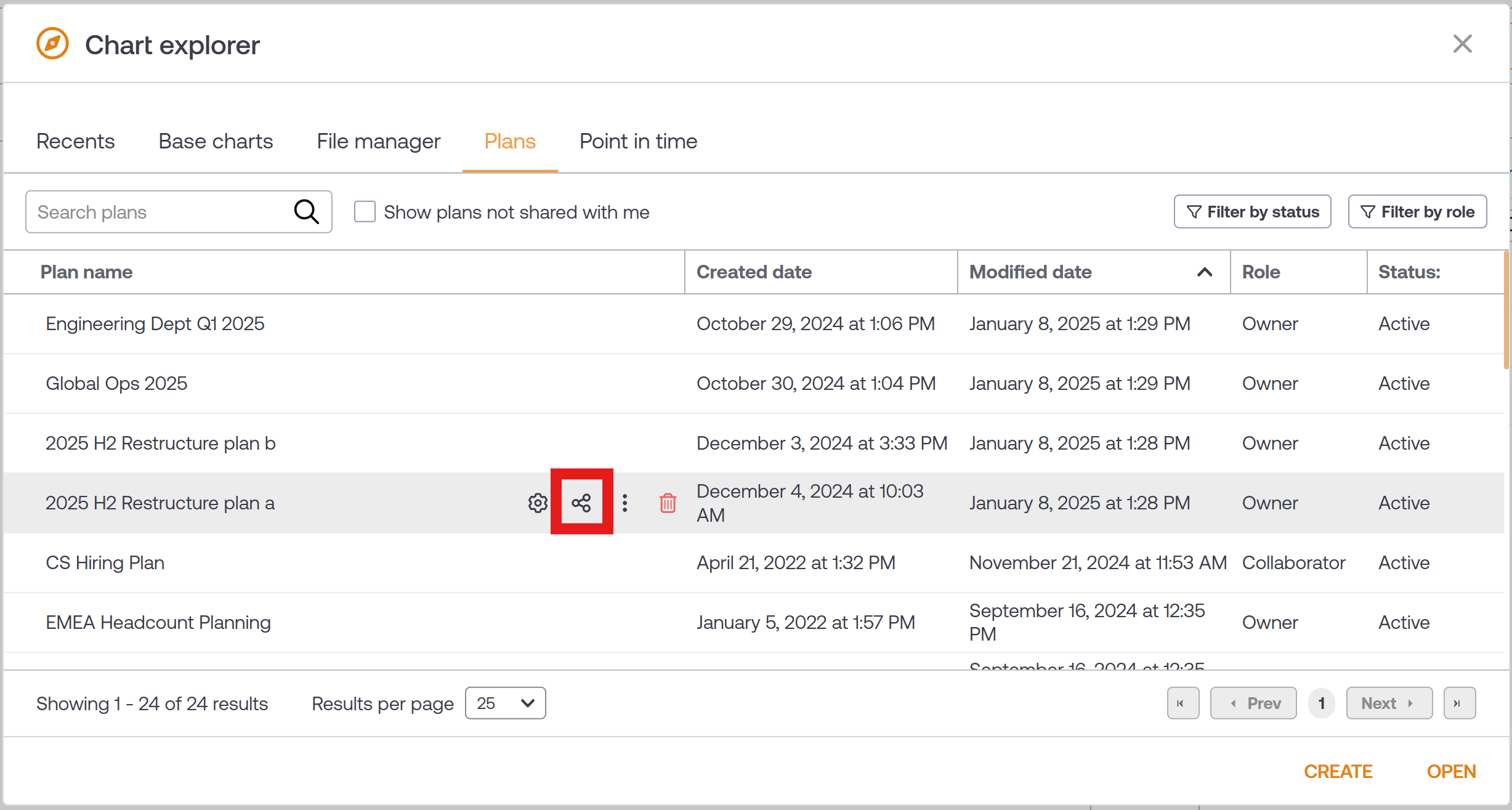Open settings gear for Restructure plan a
Screen dimensions: 1512x810
pyautogui.click(x=538, y=503)
